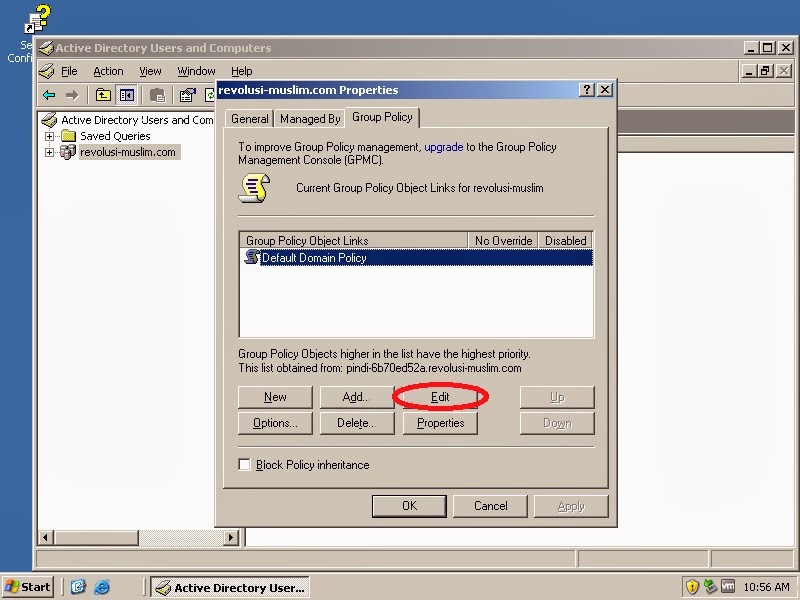This screenshot has width=800, height=600.
Task: Click the Edit button
Action: tap(440, 397)
